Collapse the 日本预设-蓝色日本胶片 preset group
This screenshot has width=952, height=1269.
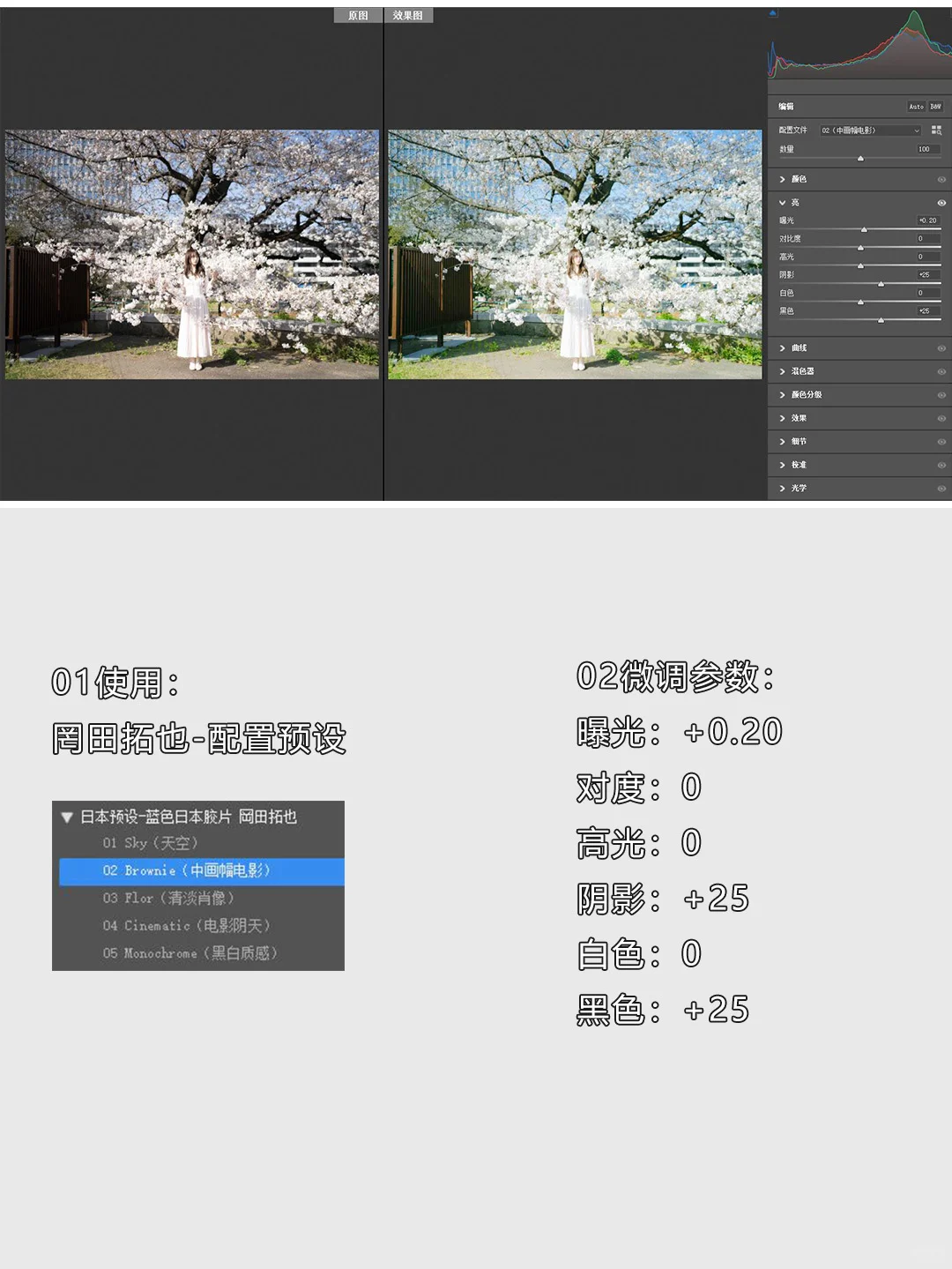pyautogui.click(x=66, y=817)
